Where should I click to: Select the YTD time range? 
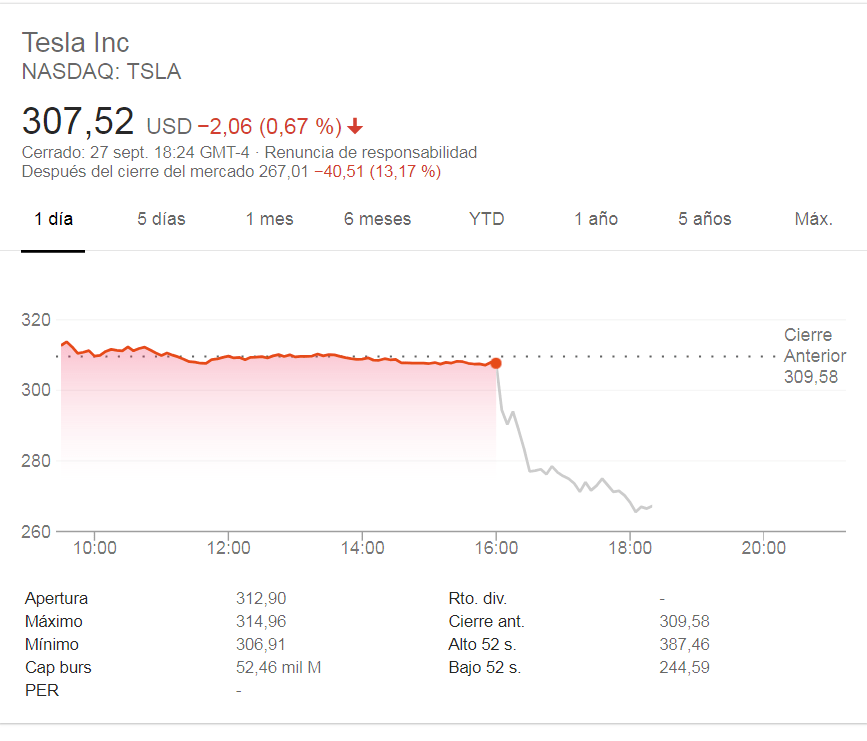click(487, 219)
